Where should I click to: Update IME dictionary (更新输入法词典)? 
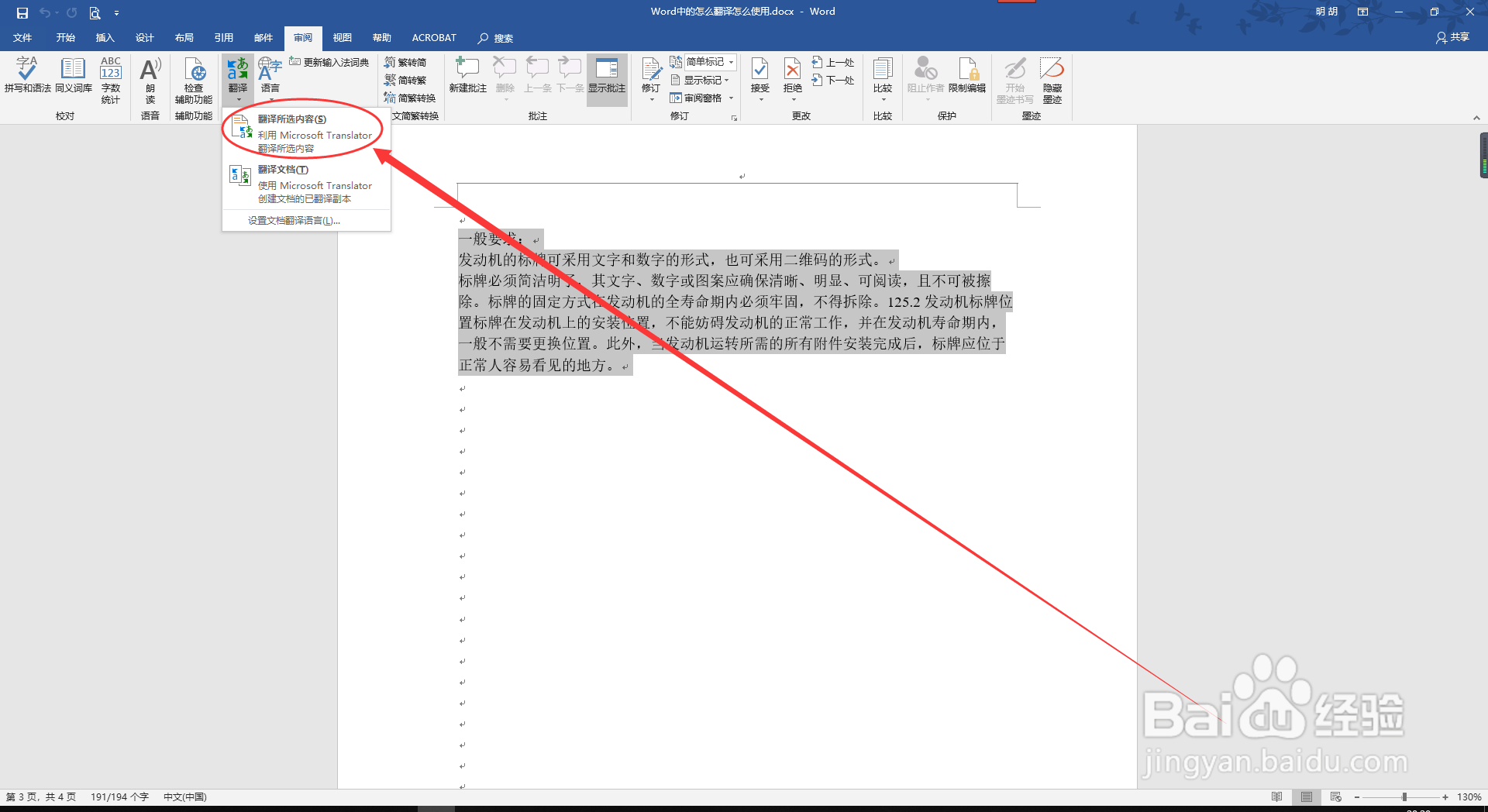[x=329, y=62]
